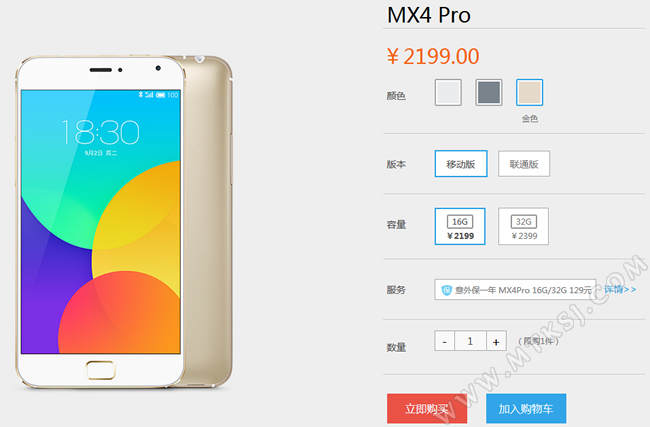This screenshot has height=427, width=650.
Task: Click the shield icon in service option
Action: click(x=446, y=290)
